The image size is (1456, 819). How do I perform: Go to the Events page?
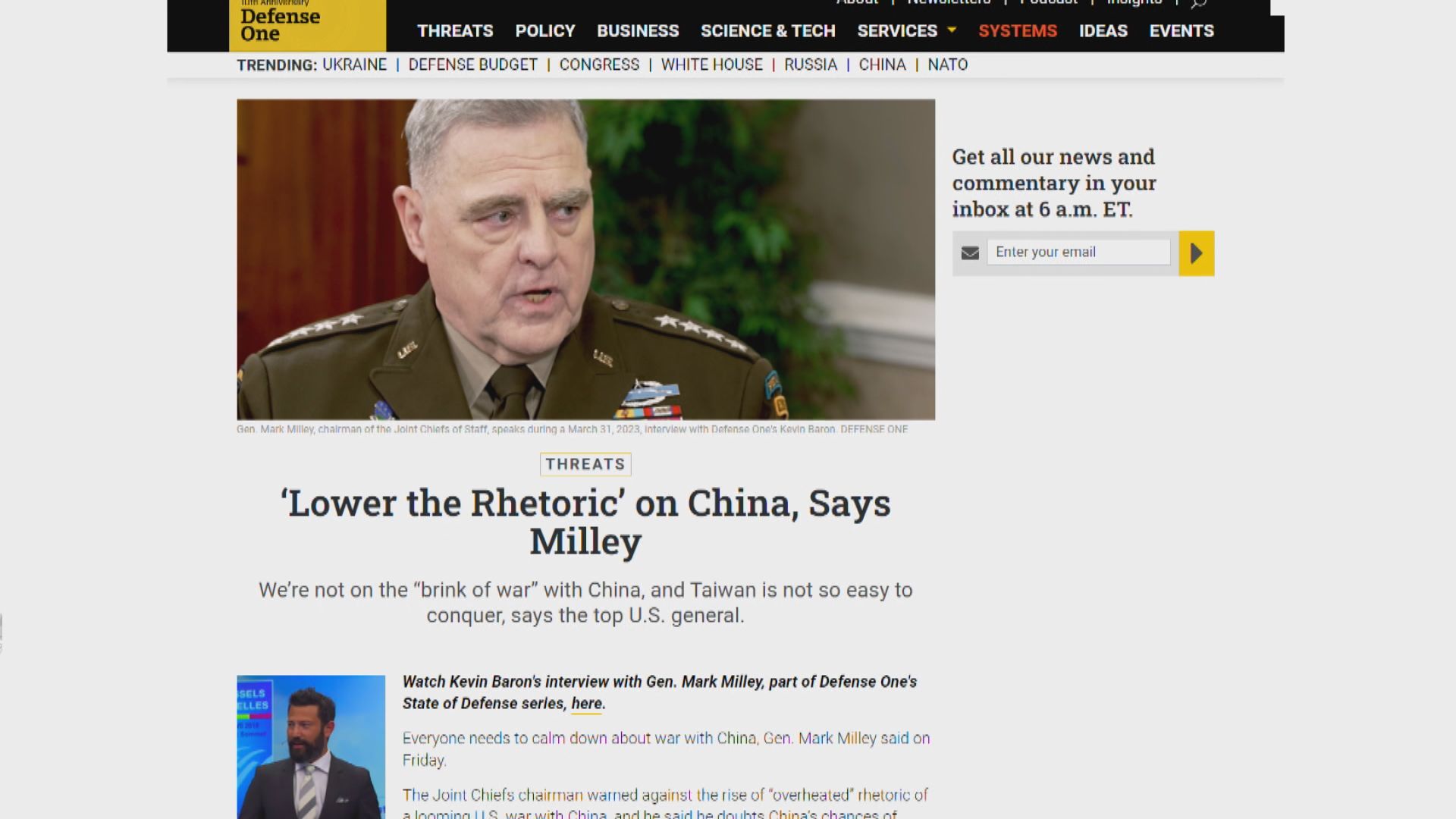[1181, 31]
